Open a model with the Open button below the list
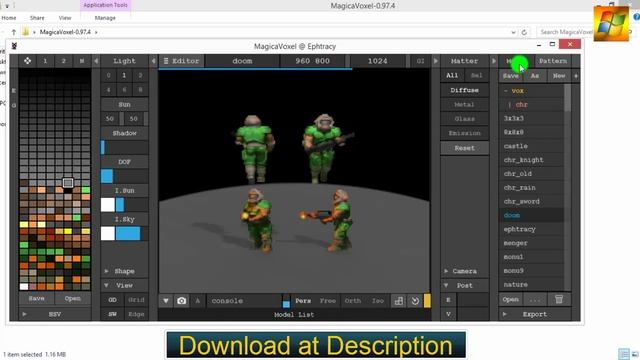Screen dimensions: 640x360 511,299
